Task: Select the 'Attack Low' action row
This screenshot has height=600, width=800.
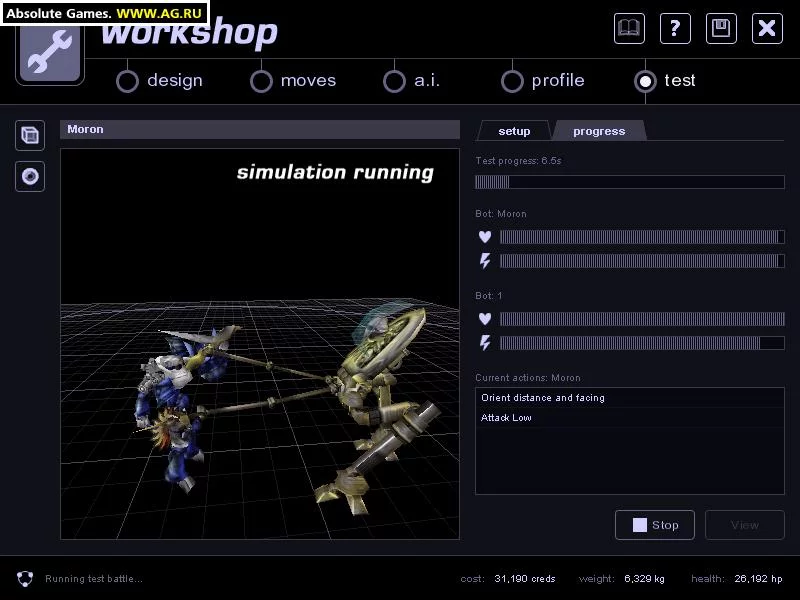Action: click(630, 417)
